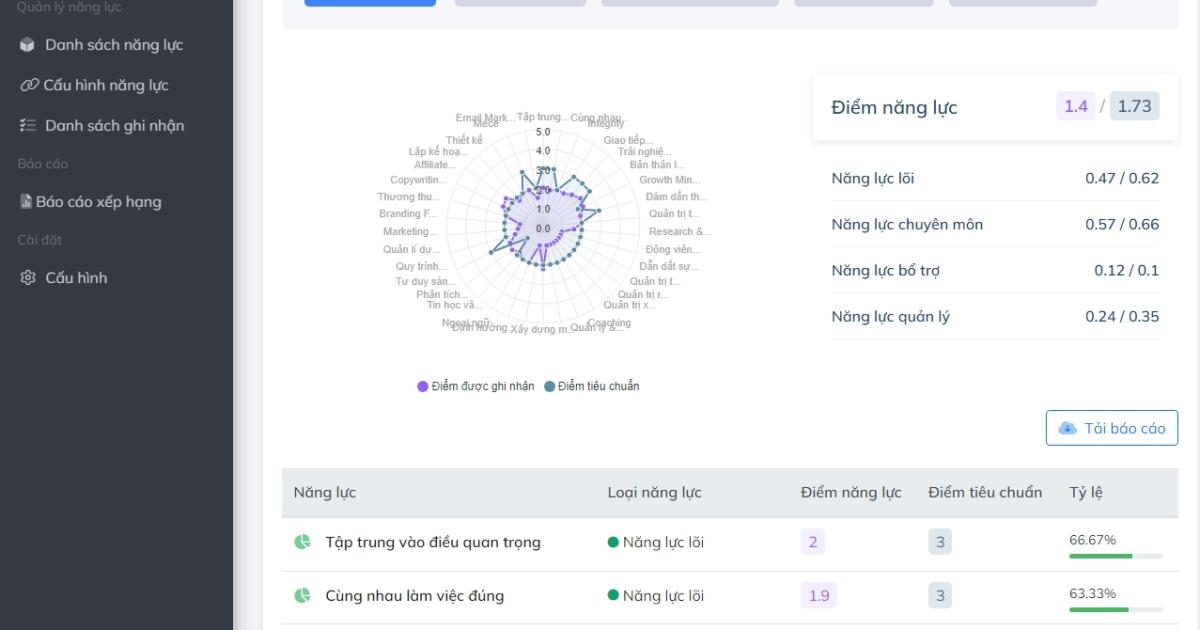Image resolution: width=1200 pixels, height=630 pixels.
Task: Click the checklist icon beside Danh sách ghi nhận
Action: click(x=27, y=125)
